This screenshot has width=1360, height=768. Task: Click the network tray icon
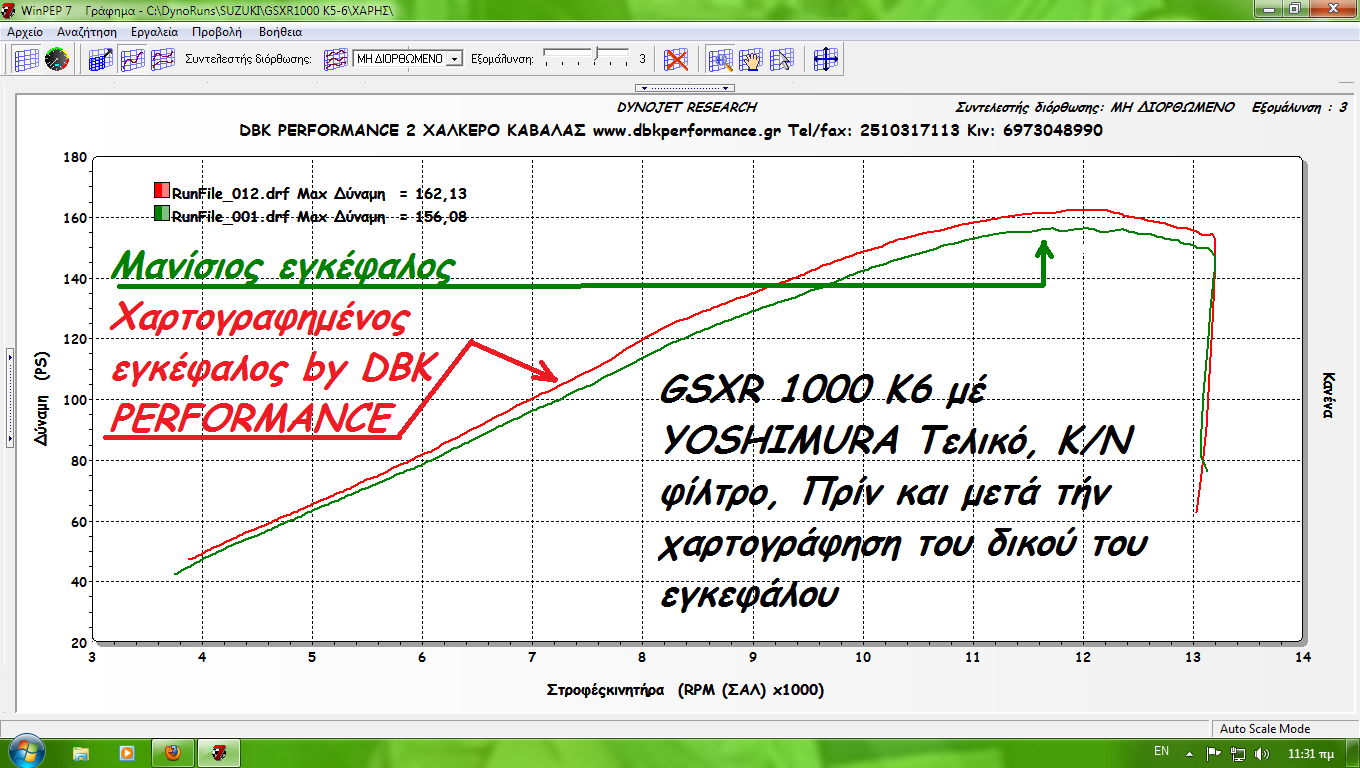[1238, 753]
